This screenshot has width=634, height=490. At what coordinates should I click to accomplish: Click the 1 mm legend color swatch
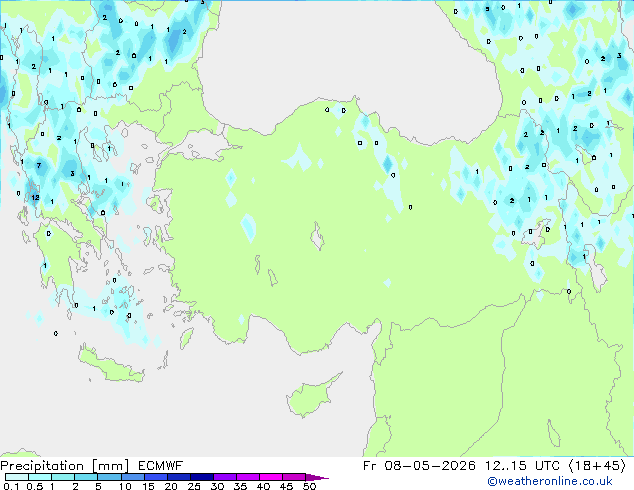pos(63,477)
